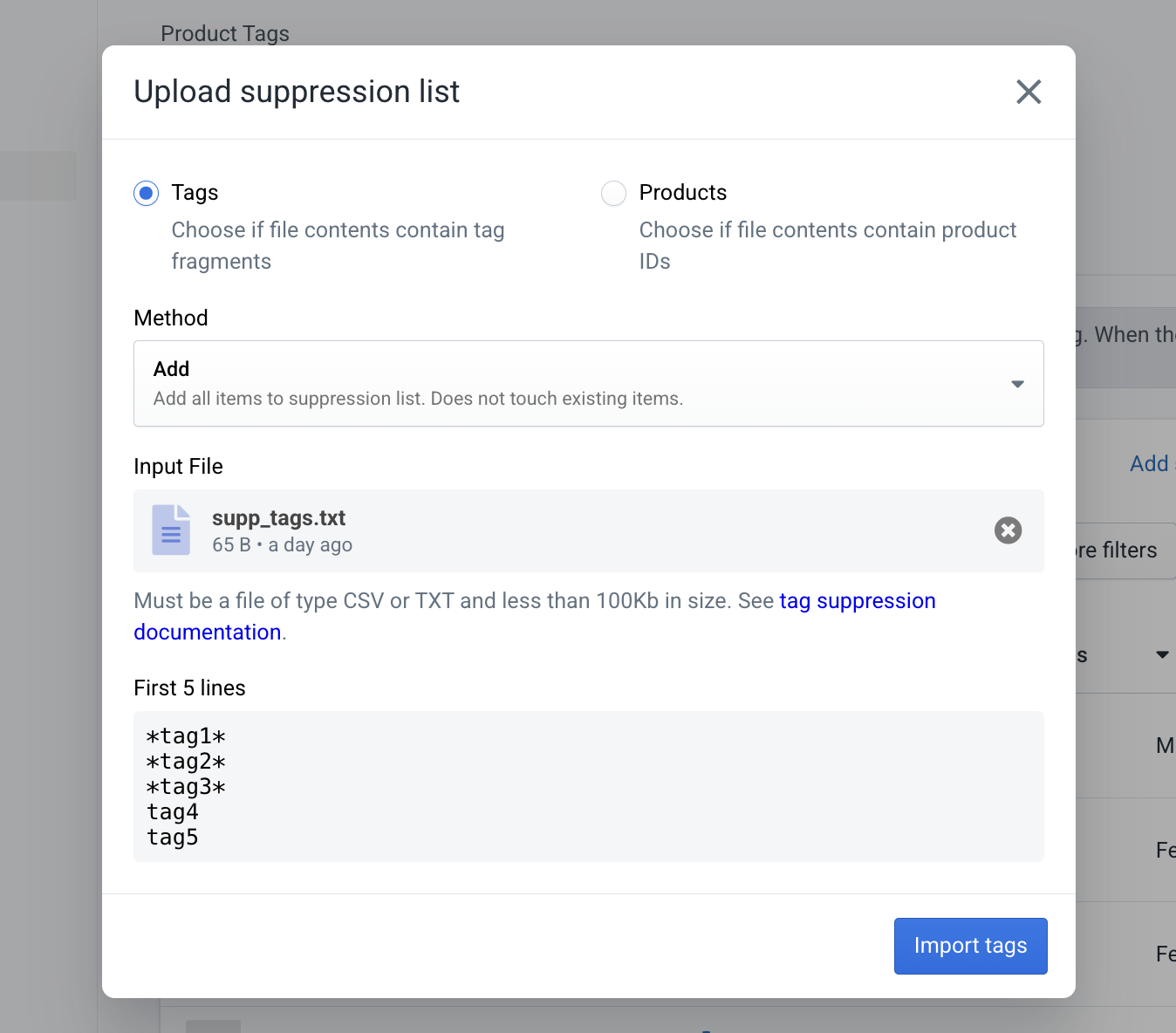
Task: Click inside the First 5 lines preview
Action: (x=588, y=785)
